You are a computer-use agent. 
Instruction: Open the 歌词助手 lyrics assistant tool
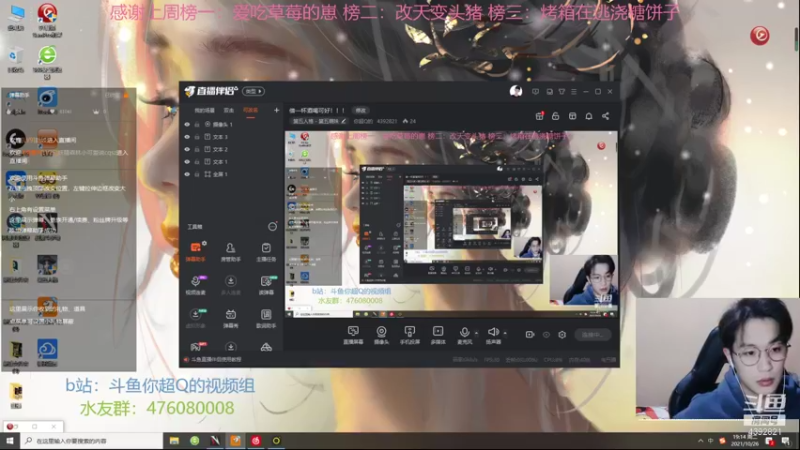coord(266,318)
